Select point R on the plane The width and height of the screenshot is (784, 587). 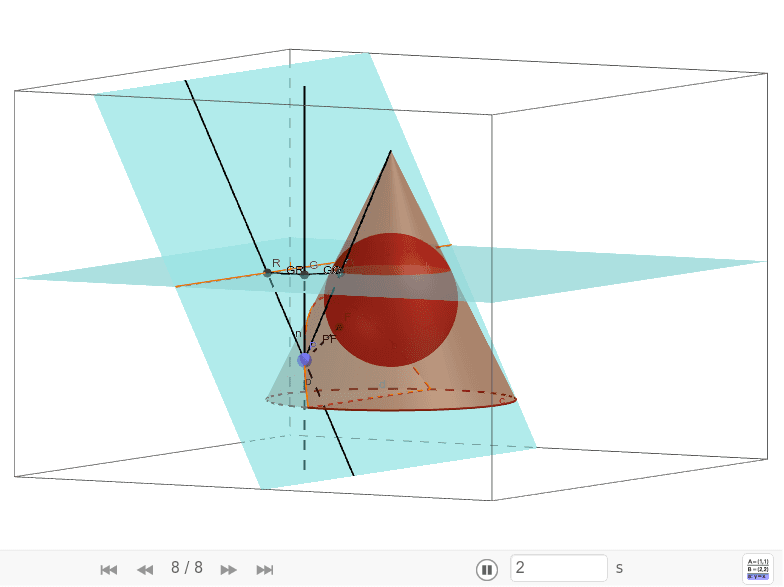point(267,272)
